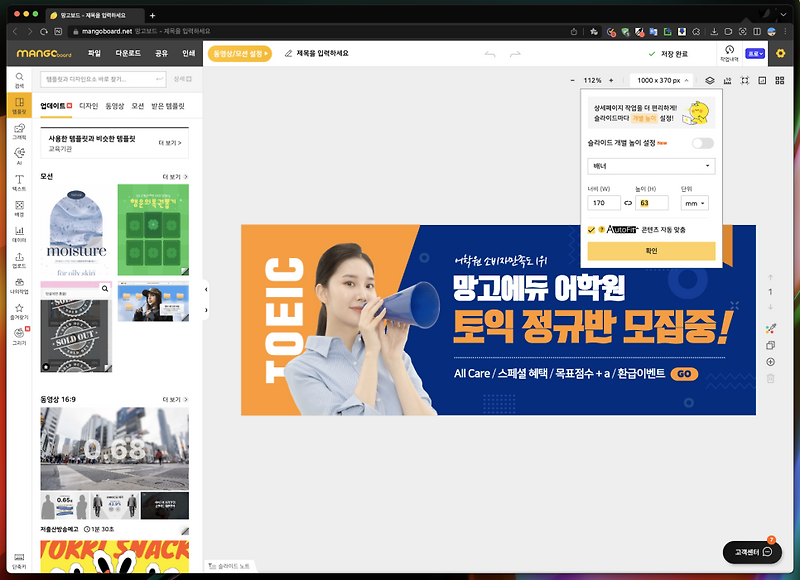Open the 다운로드 menu

coord(128,53)
